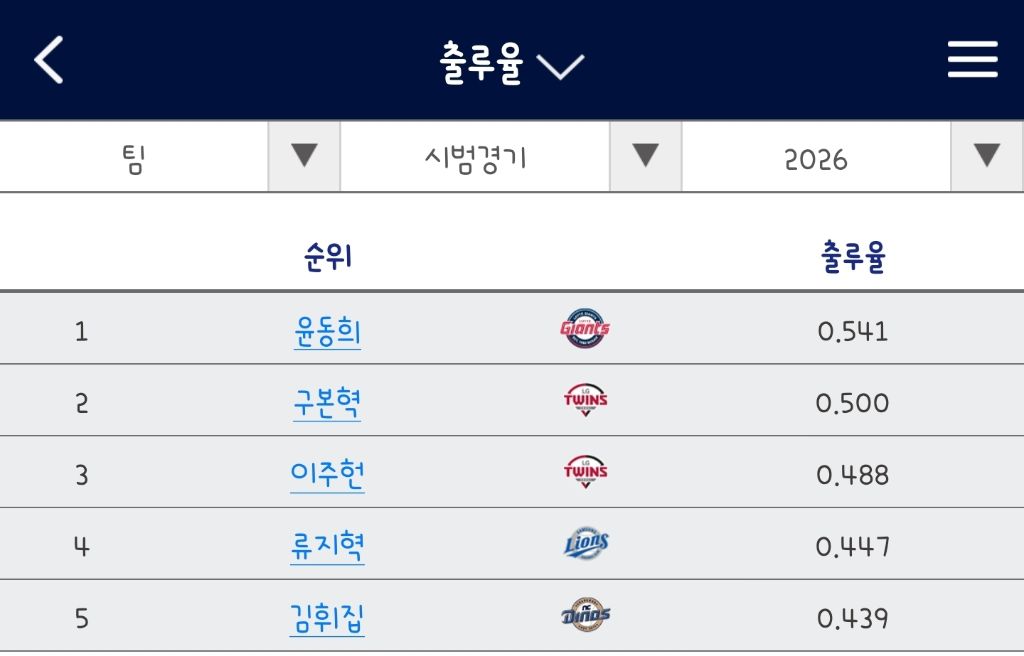The width and height of the screenshot is (1024, 656).
Task: Click the Lotte Giants team logo
Action: point(584,328)
